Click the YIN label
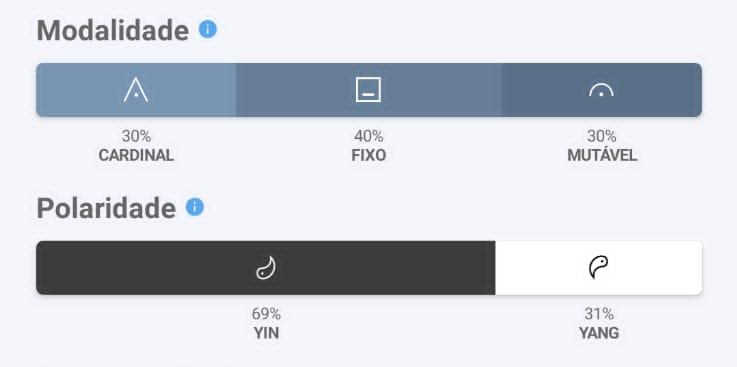 click(266, 333)
